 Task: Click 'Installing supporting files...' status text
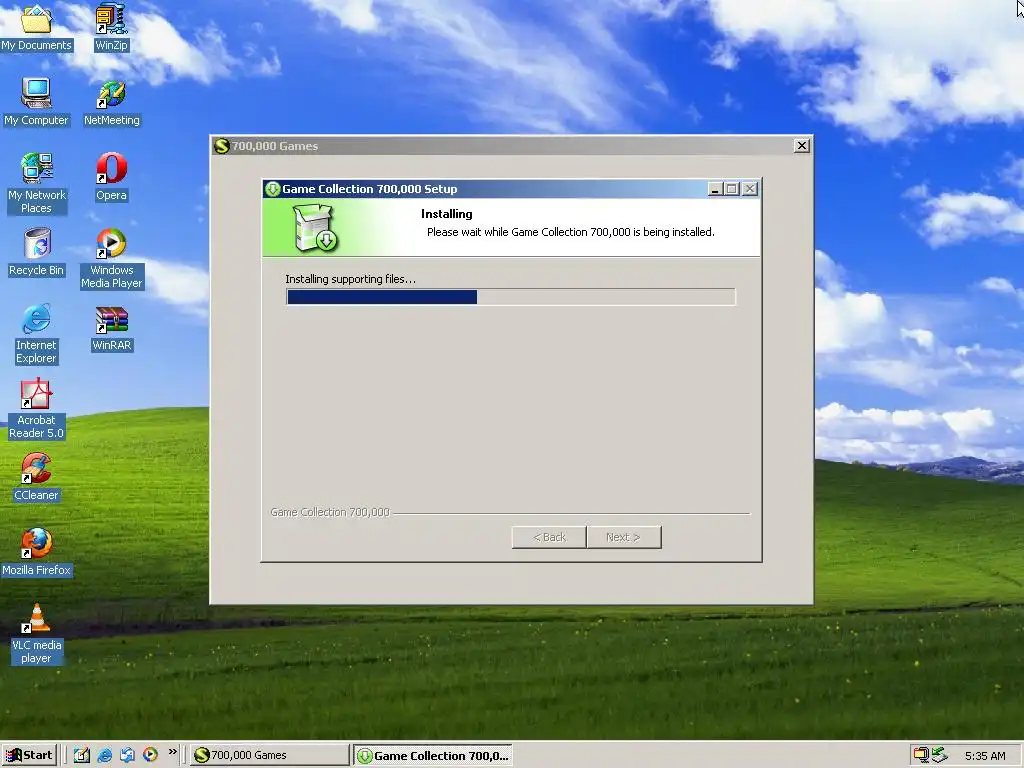tap(350, 279)
